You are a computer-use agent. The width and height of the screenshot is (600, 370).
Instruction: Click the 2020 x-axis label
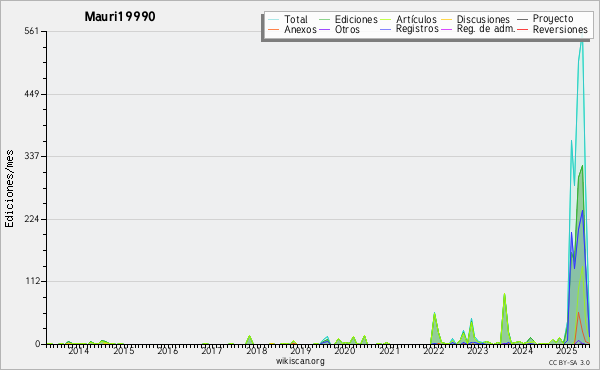345,350
